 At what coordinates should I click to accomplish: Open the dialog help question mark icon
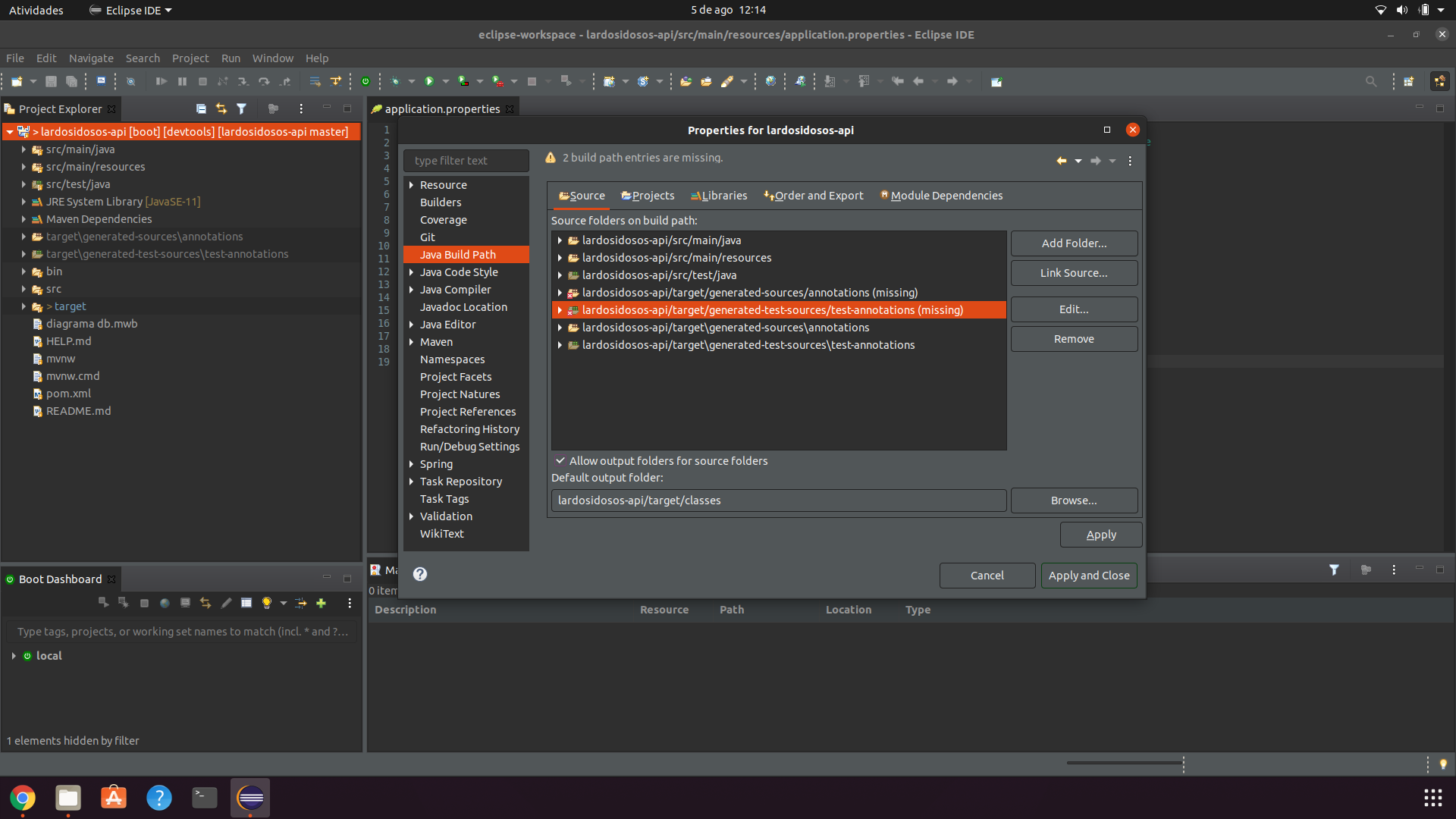click(420, 574)
